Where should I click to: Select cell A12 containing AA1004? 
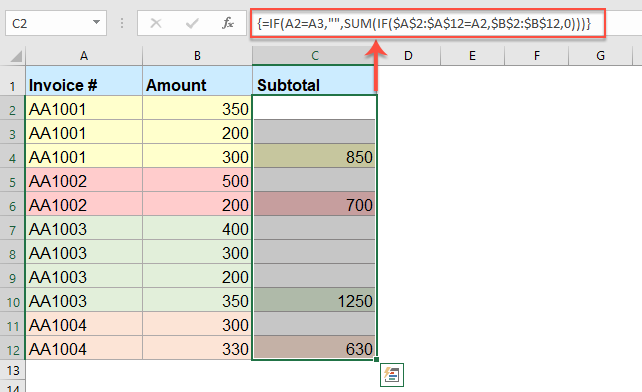coord(84,348)
